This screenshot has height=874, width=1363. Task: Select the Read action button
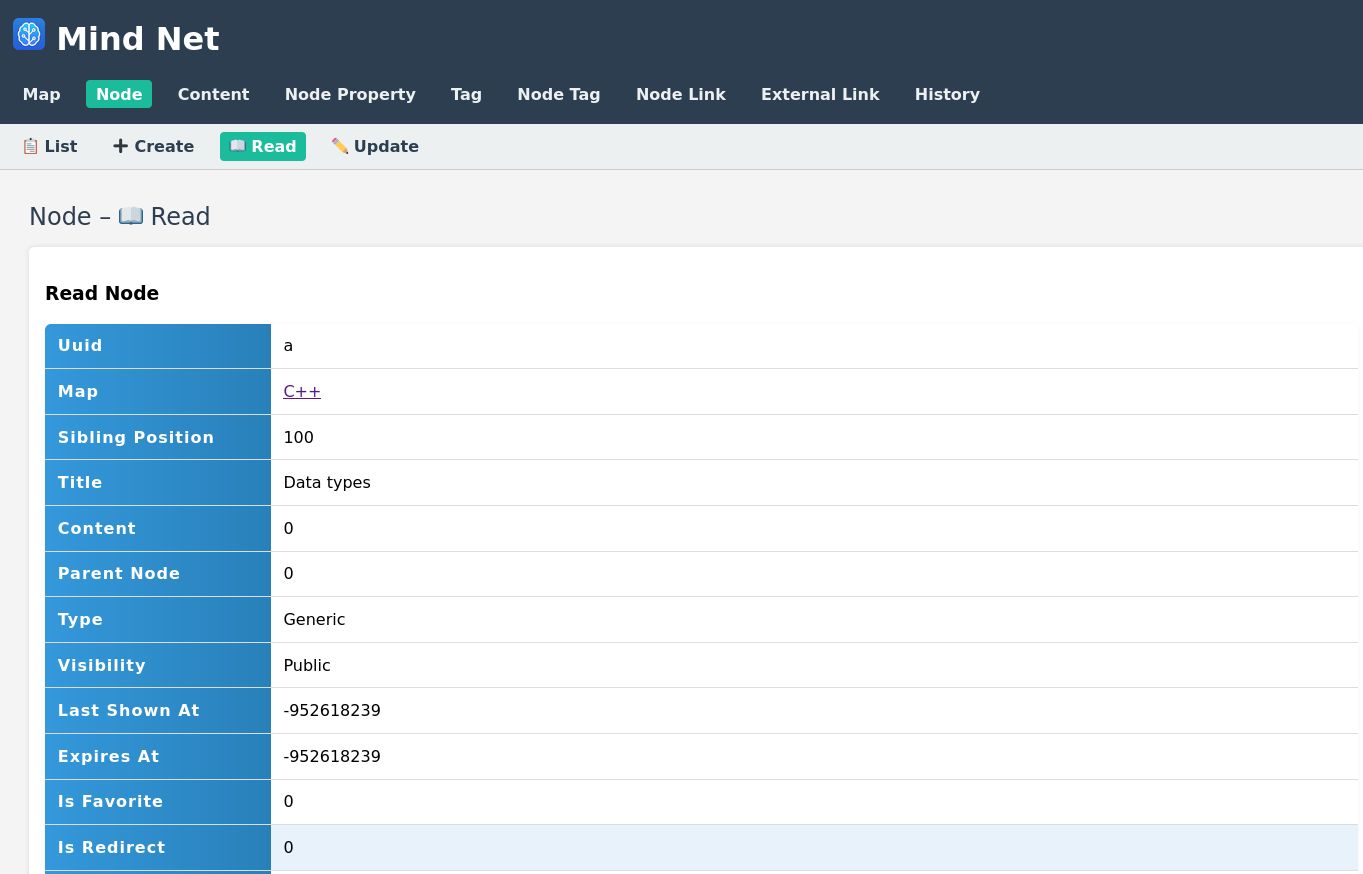tap(263, 146)
